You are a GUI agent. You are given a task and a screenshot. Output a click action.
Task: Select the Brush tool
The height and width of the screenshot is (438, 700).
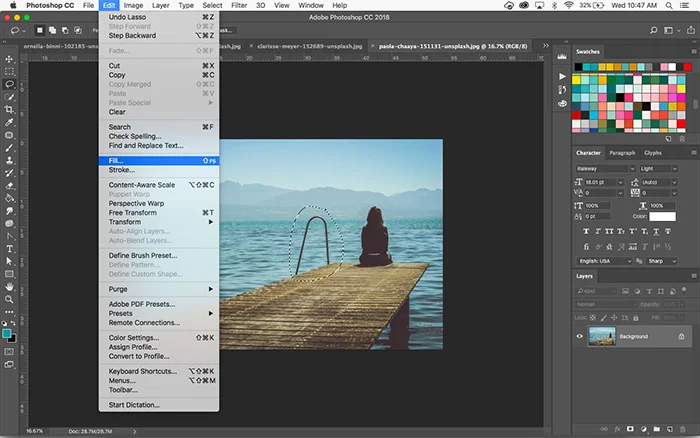9,147
